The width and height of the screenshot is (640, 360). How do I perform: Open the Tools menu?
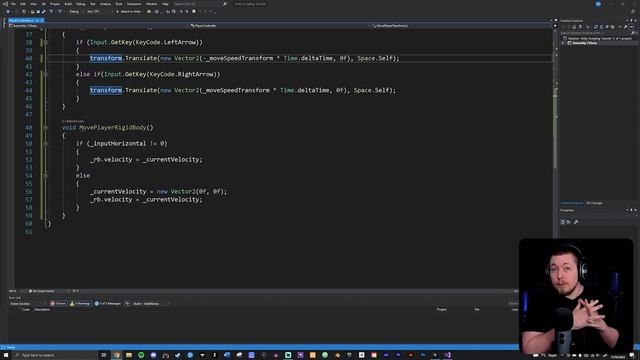[x=119, y=4]
